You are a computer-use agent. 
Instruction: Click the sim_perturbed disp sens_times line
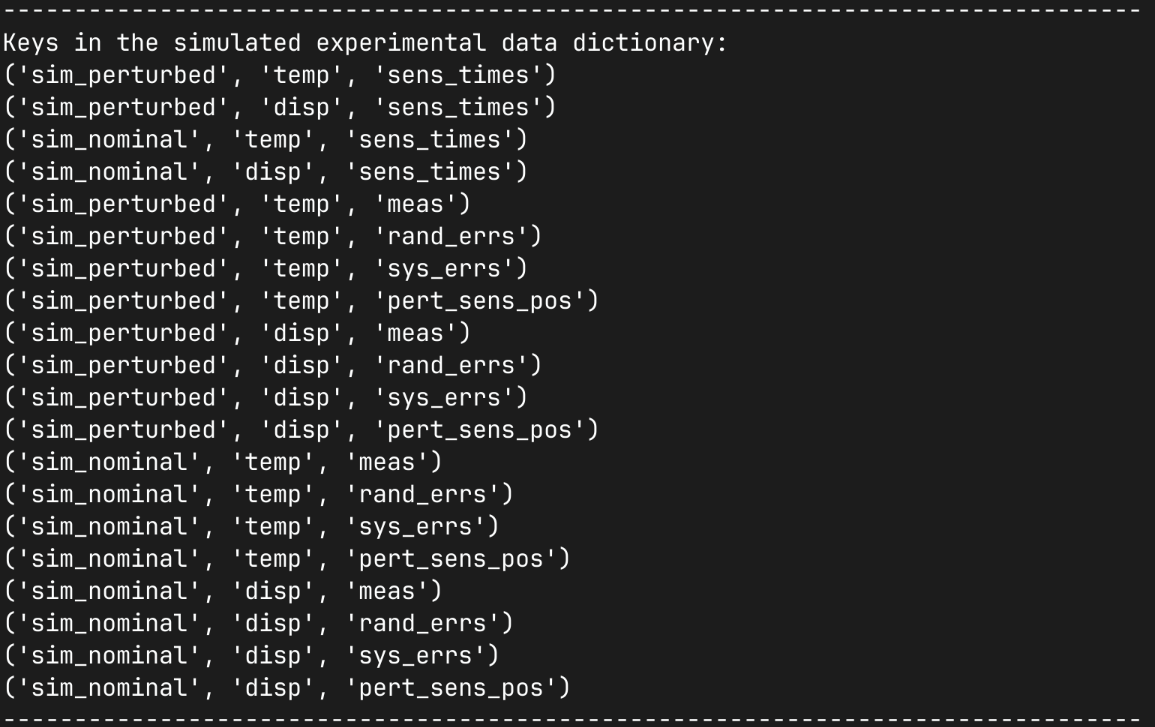280,107
